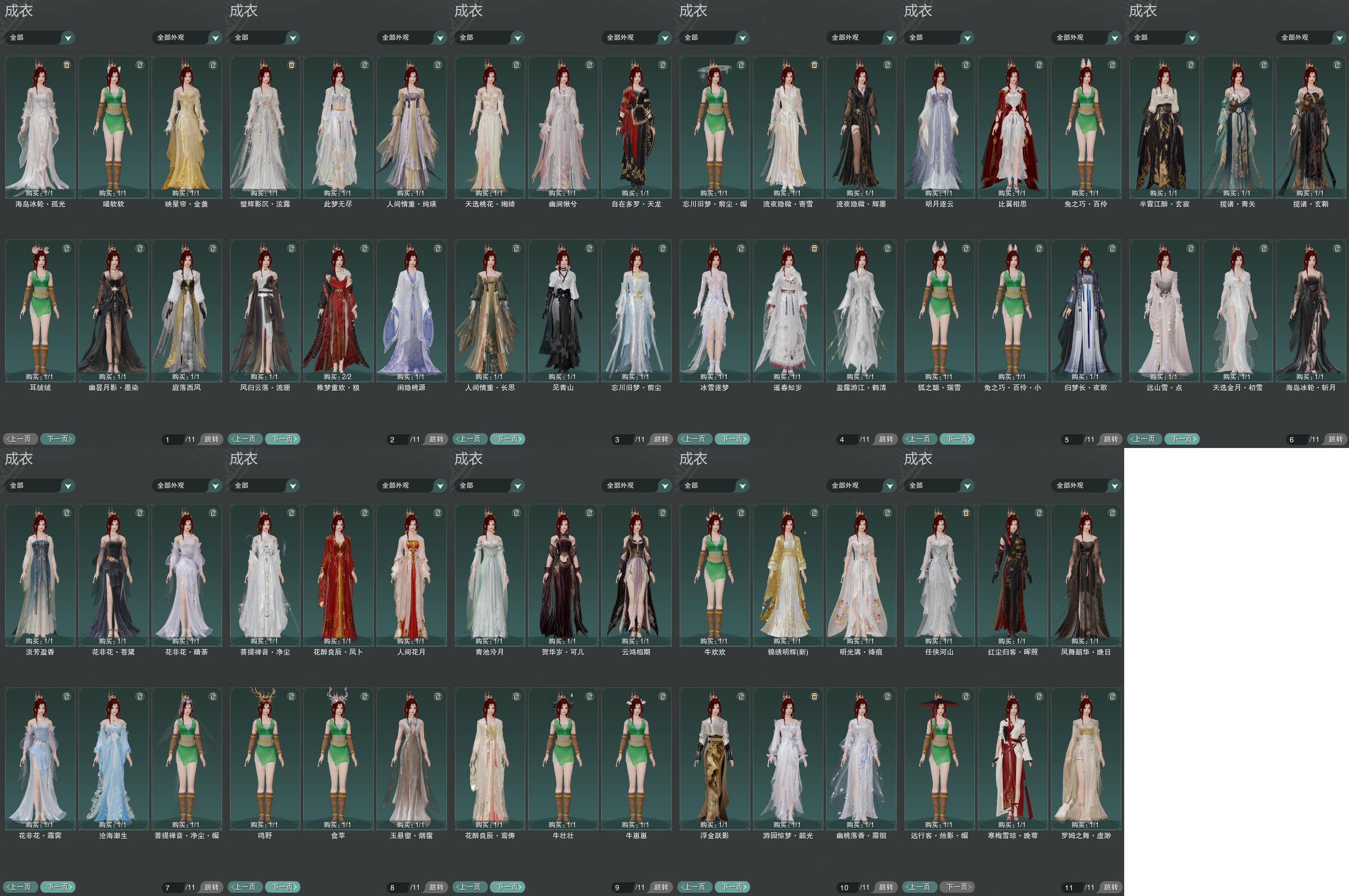
Task: Click 下一页 in the page 6 panel
Action: [1182, 439]
